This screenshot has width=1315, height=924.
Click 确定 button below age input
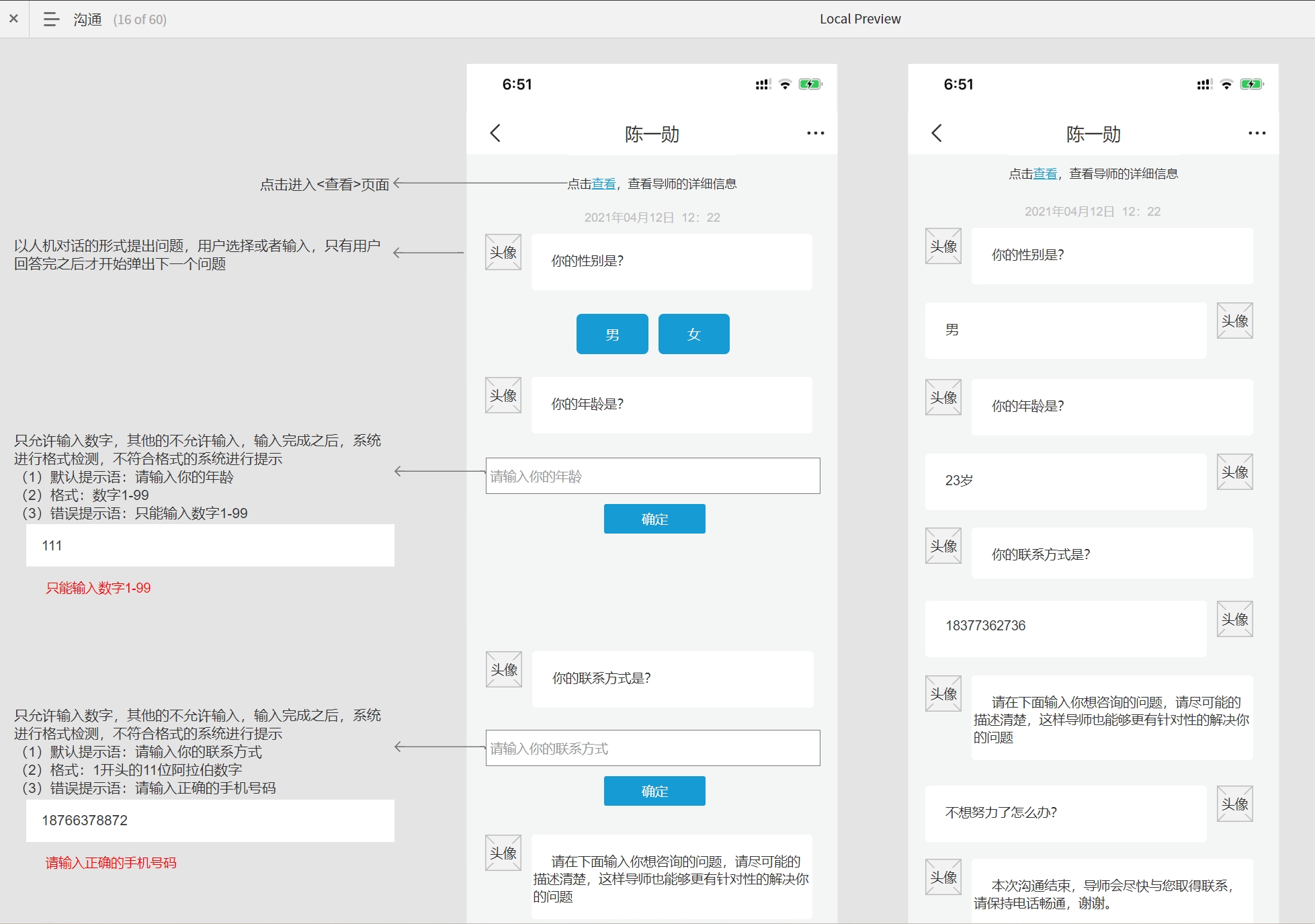654,519
